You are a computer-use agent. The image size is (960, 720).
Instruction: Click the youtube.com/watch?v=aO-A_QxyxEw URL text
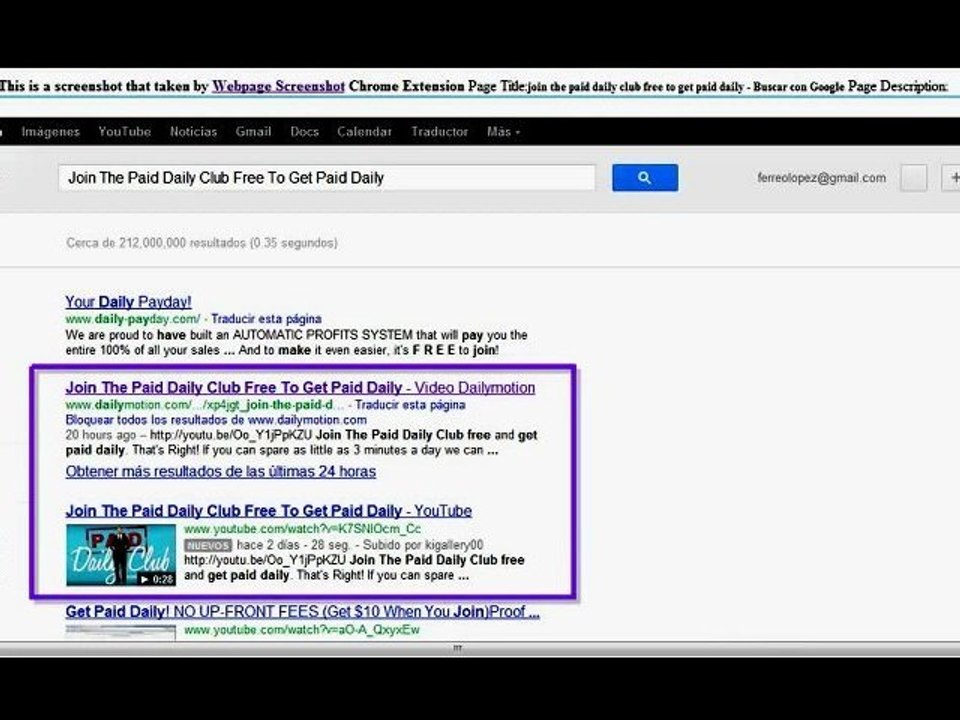click(302, 630)
